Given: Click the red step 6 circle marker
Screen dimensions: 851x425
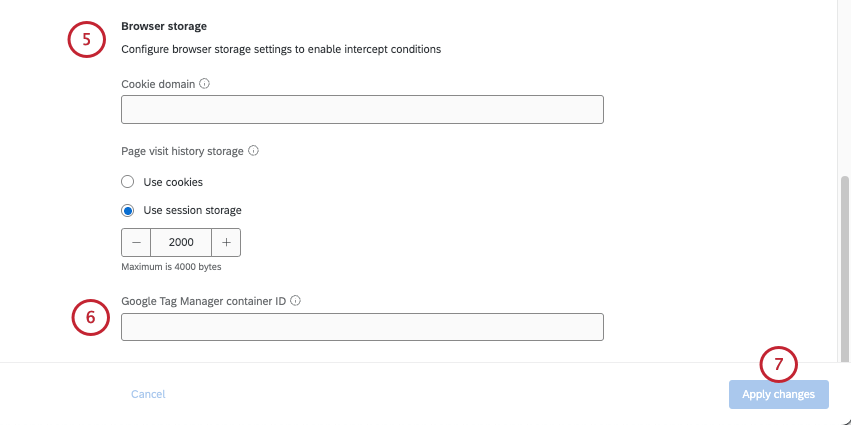Looking at the screenshot, I should (91, 317).
